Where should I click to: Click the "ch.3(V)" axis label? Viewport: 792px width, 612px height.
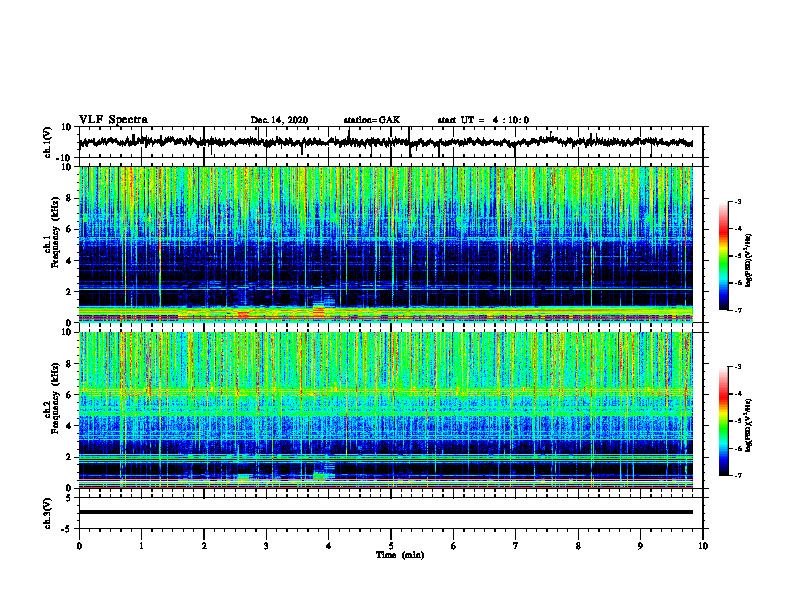[48, 514]
